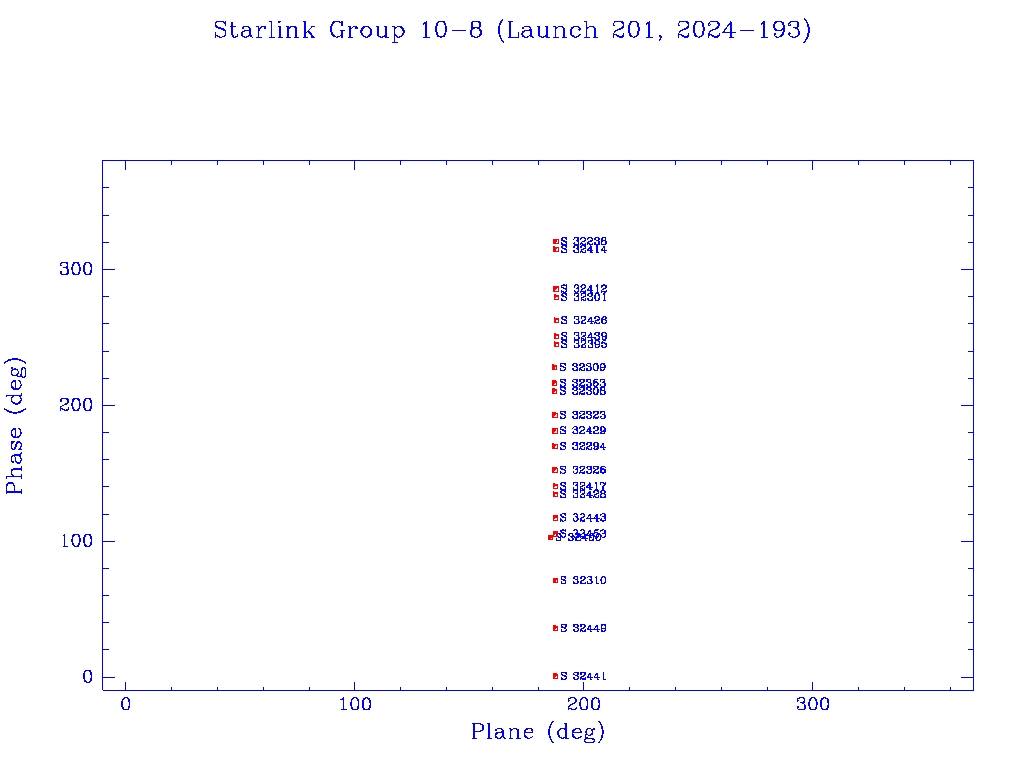Select the data point for S 32443

coord(555,518)
